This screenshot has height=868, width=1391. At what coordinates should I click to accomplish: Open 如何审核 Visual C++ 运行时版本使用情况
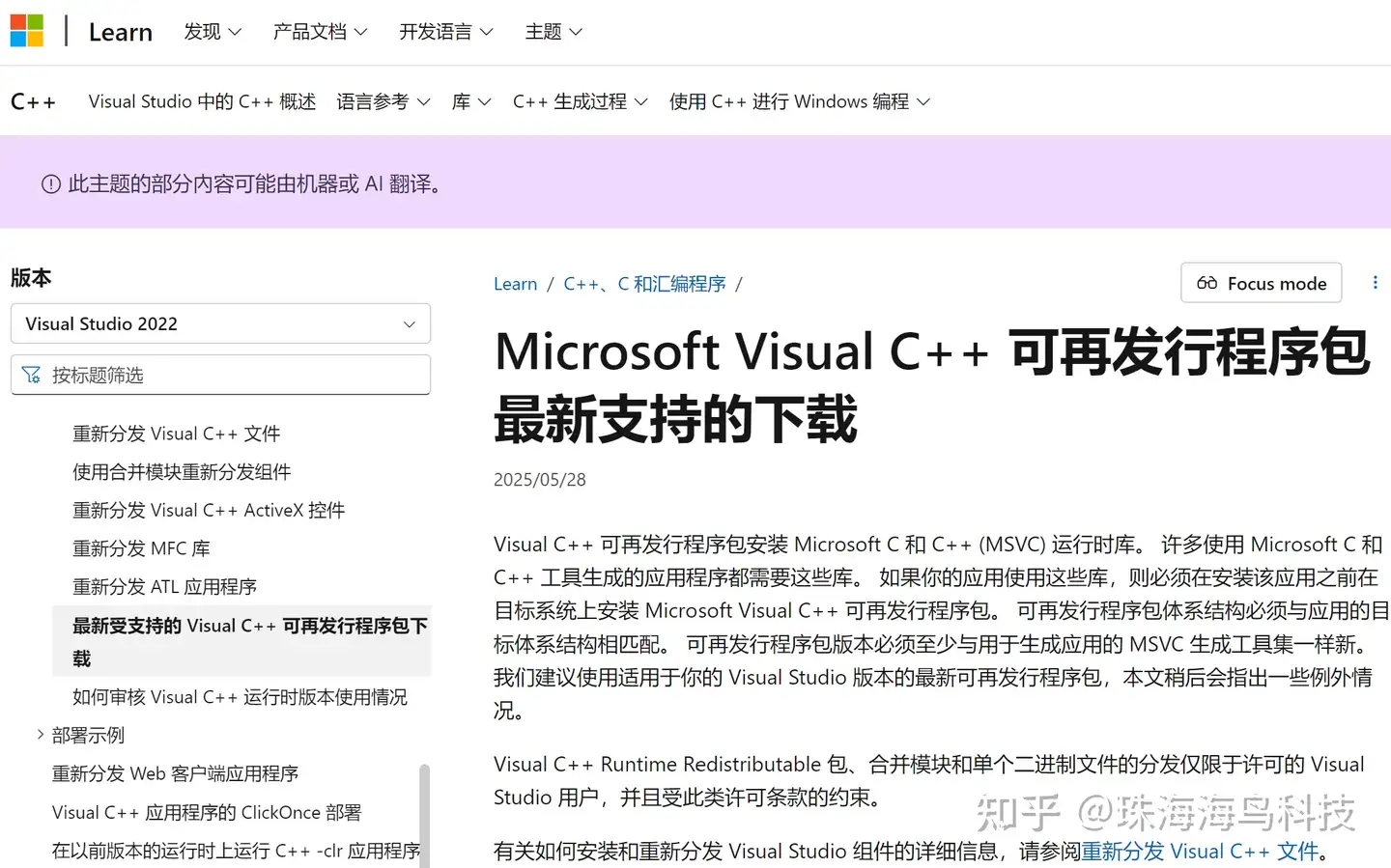[x=240, y=697]
